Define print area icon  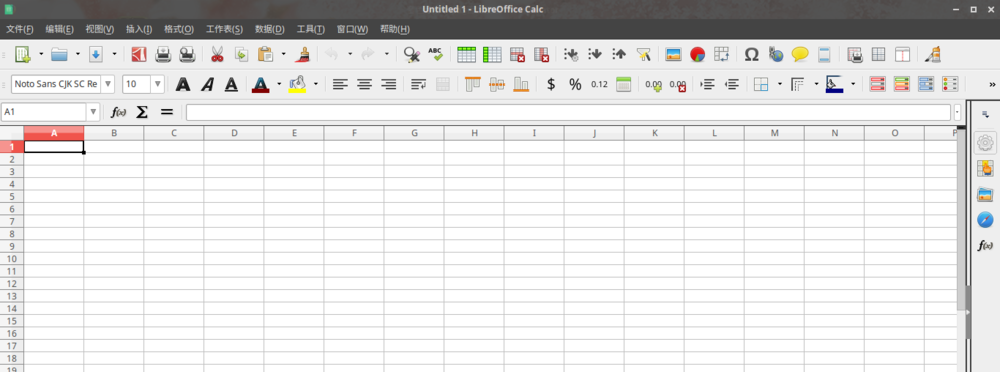[x=855, y=55]
